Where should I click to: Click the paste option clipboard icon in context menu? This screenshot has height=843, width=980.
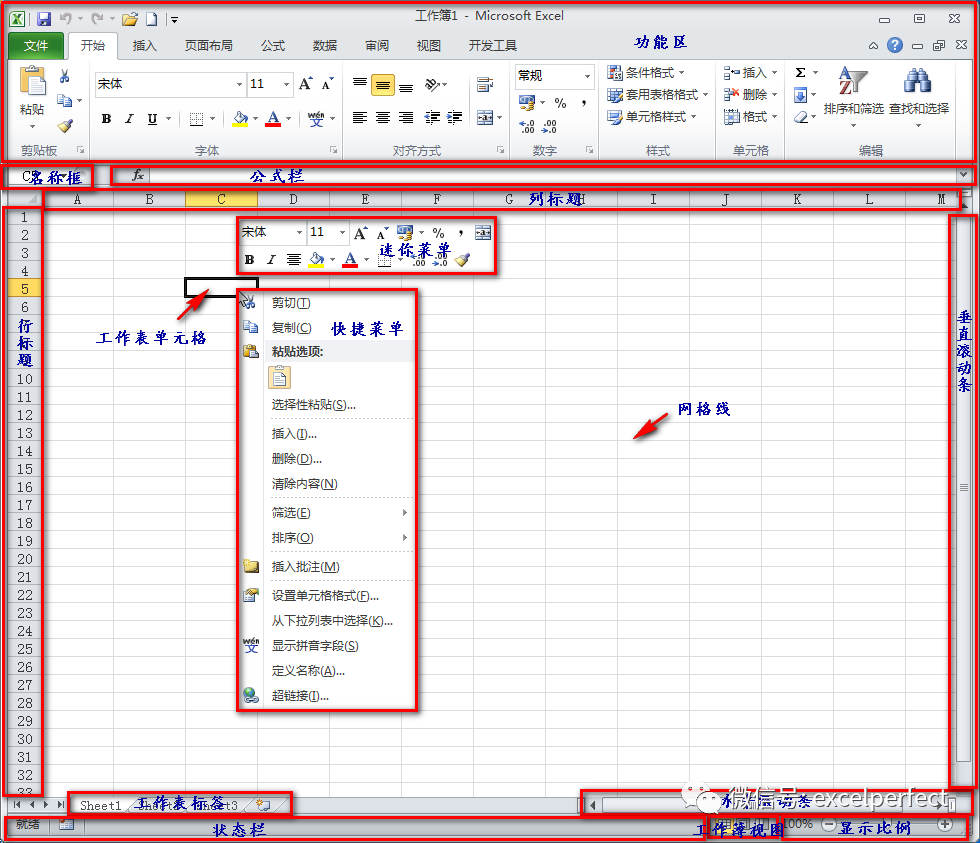[x=279, y=377]
